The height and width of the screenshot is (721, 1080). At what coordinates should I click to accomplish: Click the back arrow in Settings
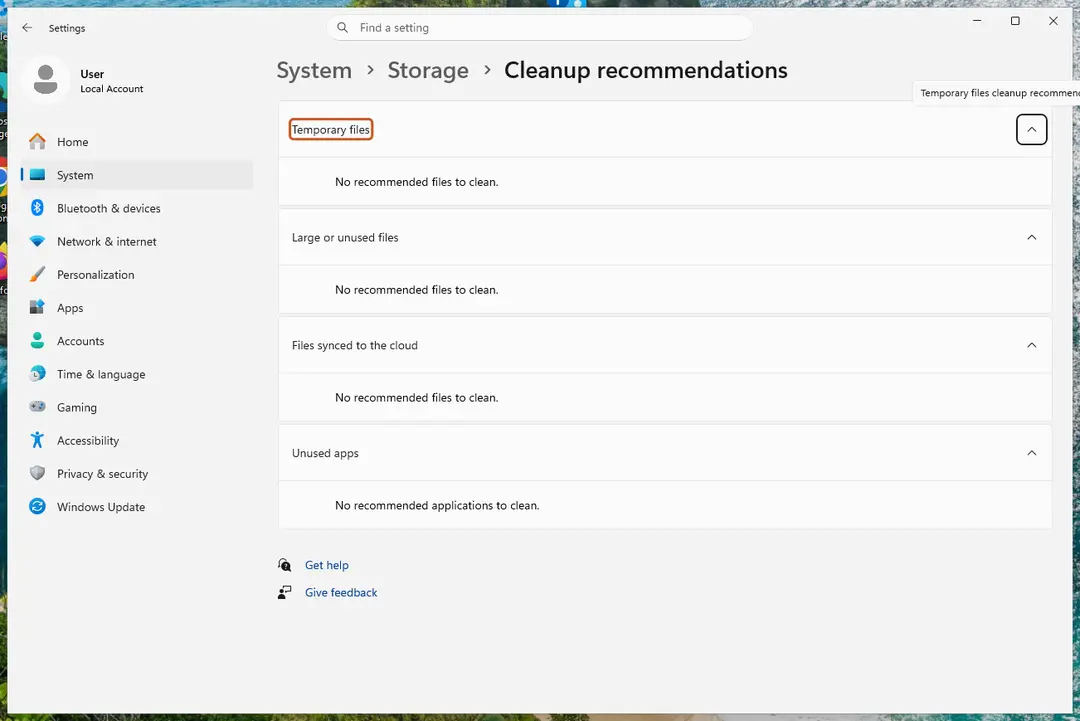[27, 28]
